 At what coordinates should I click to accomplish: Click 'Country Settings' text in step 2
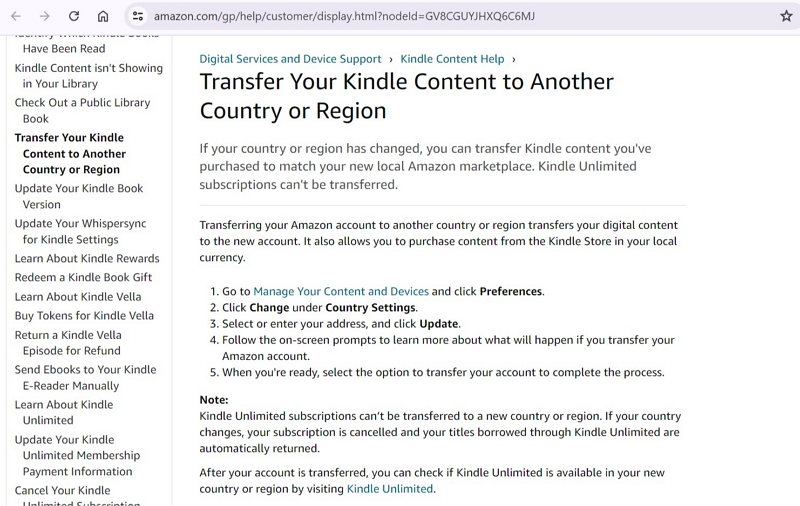pos(370,308)
